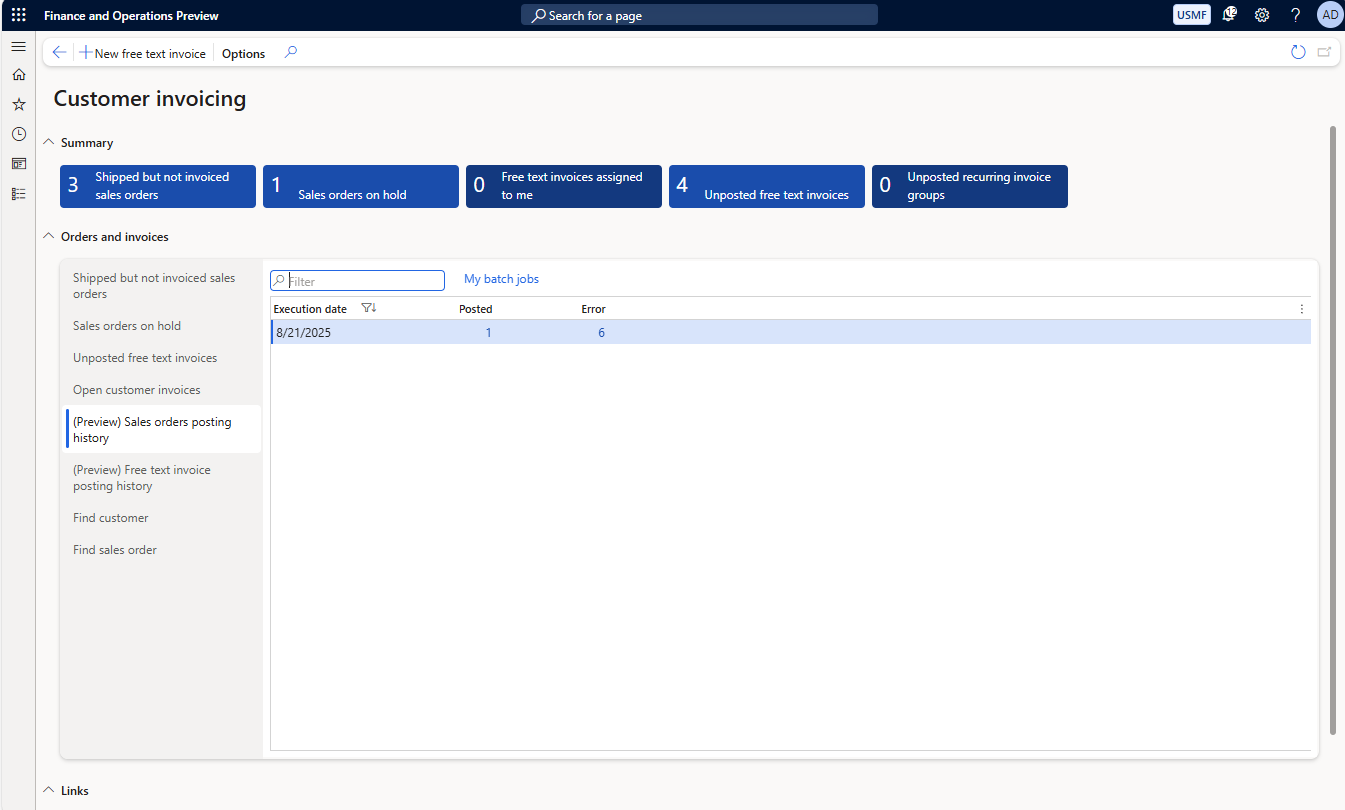Click Execution date filter sort icon
This screenshot has width=1345, height=810.
pos(369,309)
